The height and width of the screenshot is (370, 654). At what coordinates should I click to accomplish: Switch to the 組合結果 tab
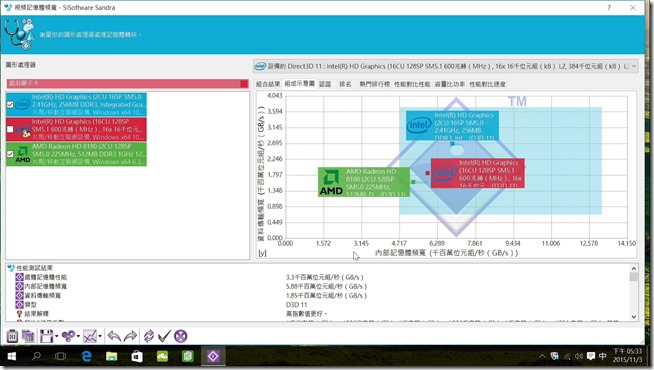coord(268,84)
